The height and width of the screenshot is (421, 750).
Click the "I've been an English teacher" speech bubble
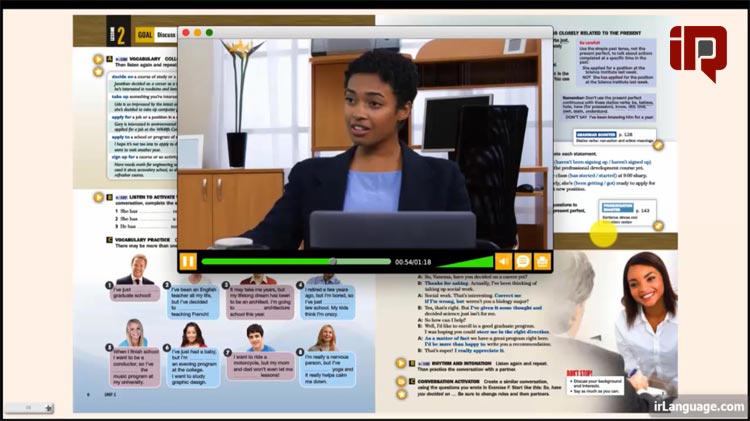click(195, 302)
